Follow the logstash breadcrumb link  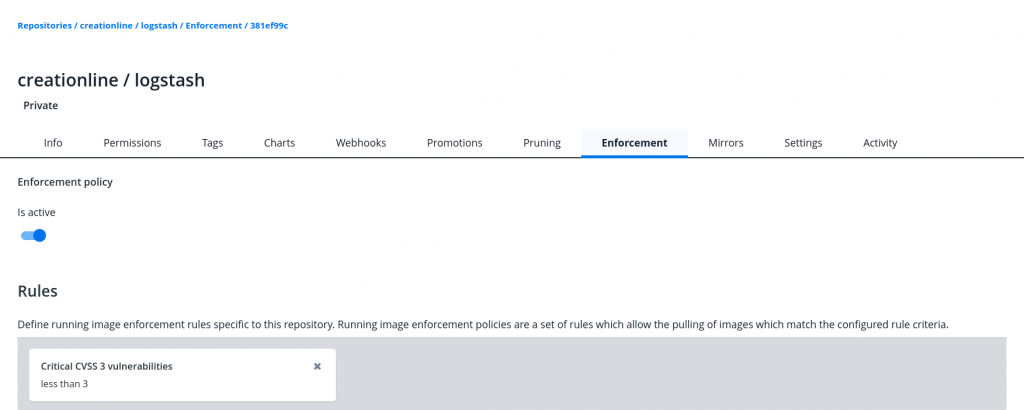(x=159, y=26)
